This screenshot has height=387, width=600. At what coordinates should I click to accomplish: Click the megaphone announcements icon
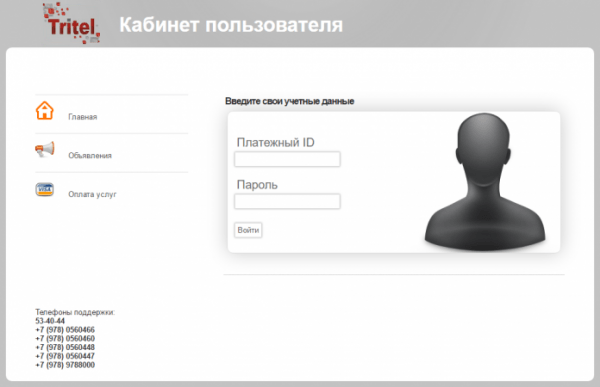(x=45, y=149)
